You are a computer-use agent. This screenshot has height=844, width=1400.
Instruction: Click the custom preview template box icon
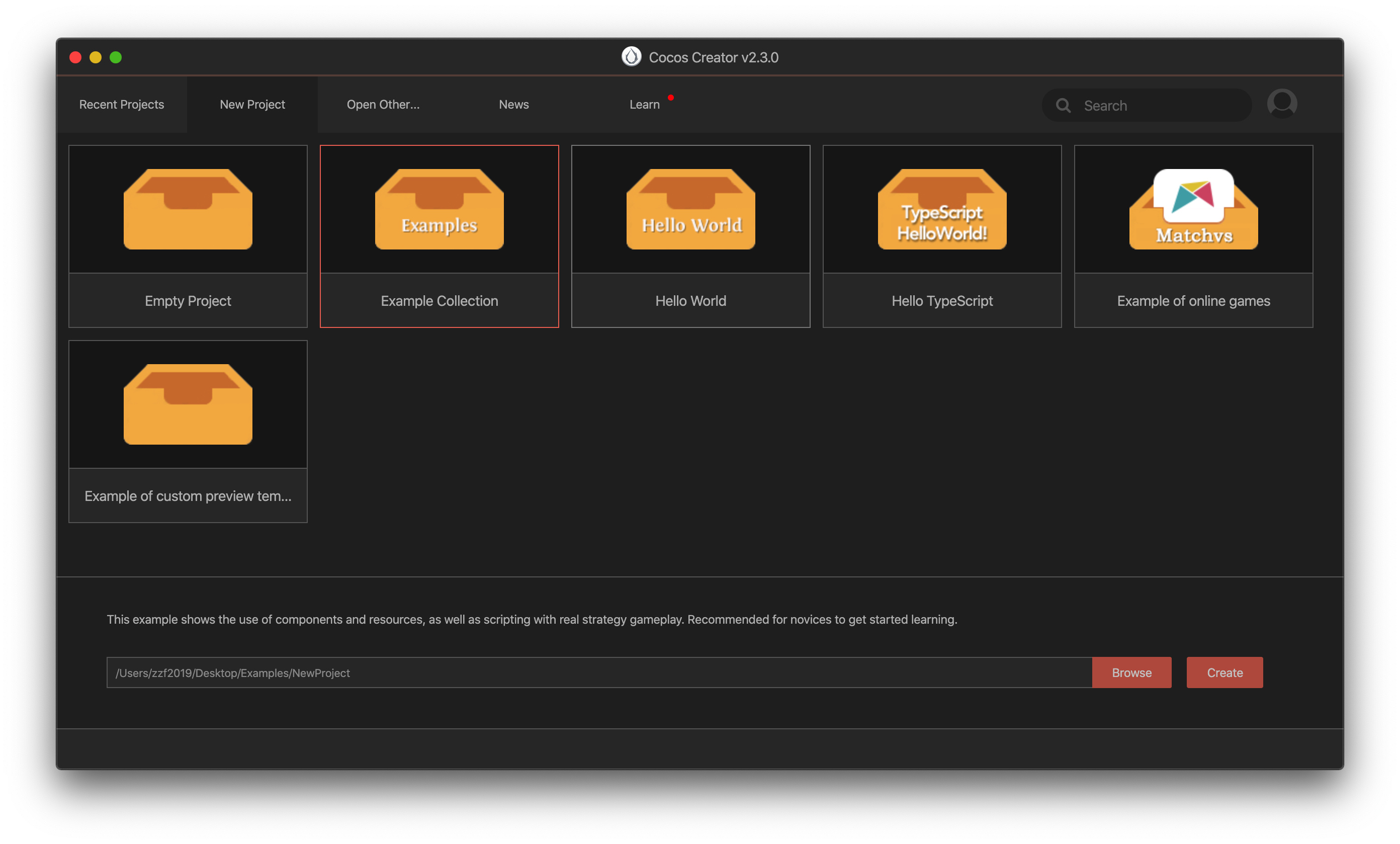tap(188, 404)
